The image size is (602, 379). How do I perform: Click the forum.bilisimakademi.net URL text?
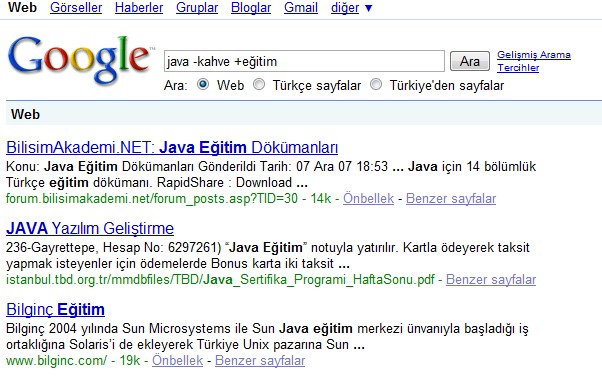tap(152, 199)
